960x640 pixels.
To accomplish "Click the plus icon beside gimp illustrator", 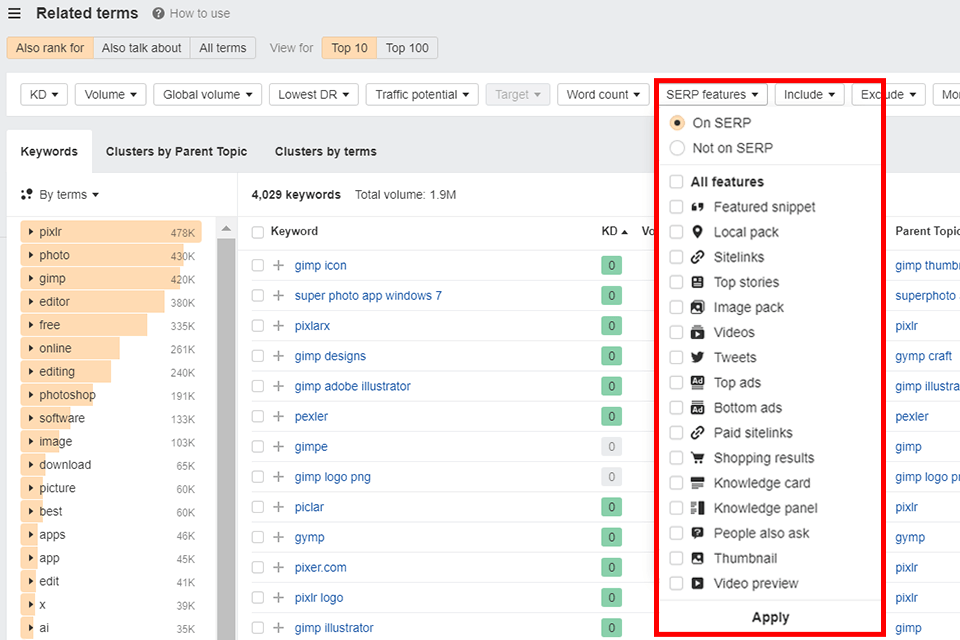I will [x=279, y=628].
